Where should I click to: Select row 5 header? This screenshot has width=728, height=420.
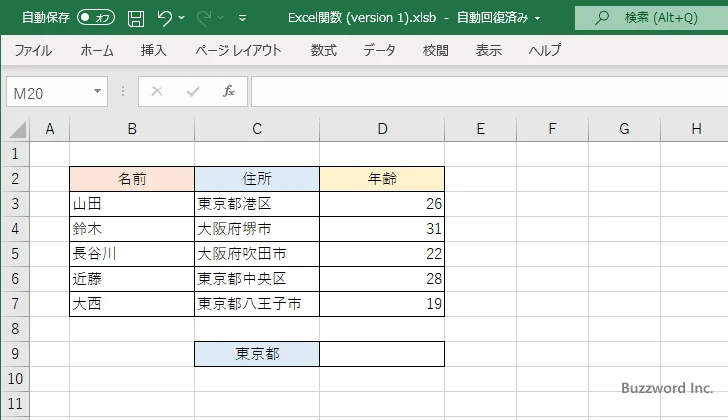pyautogui.click(x=15, y=254)
